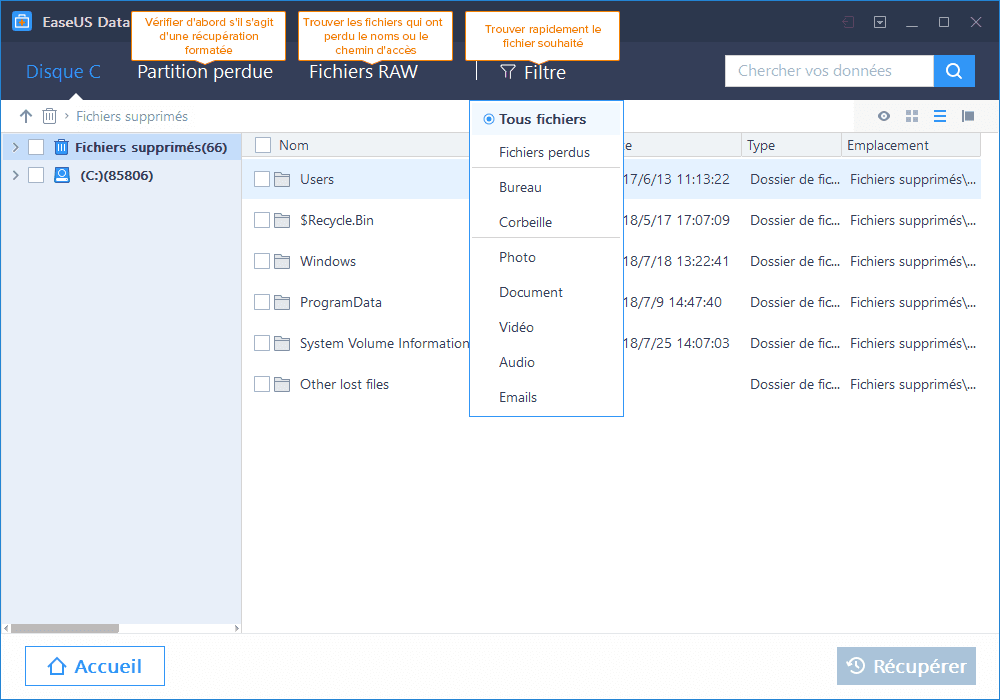The height and width of the screenshot is (700, 1000).
Task: Tick the select-all checkbox beside Nom
Action: point(263,145)
